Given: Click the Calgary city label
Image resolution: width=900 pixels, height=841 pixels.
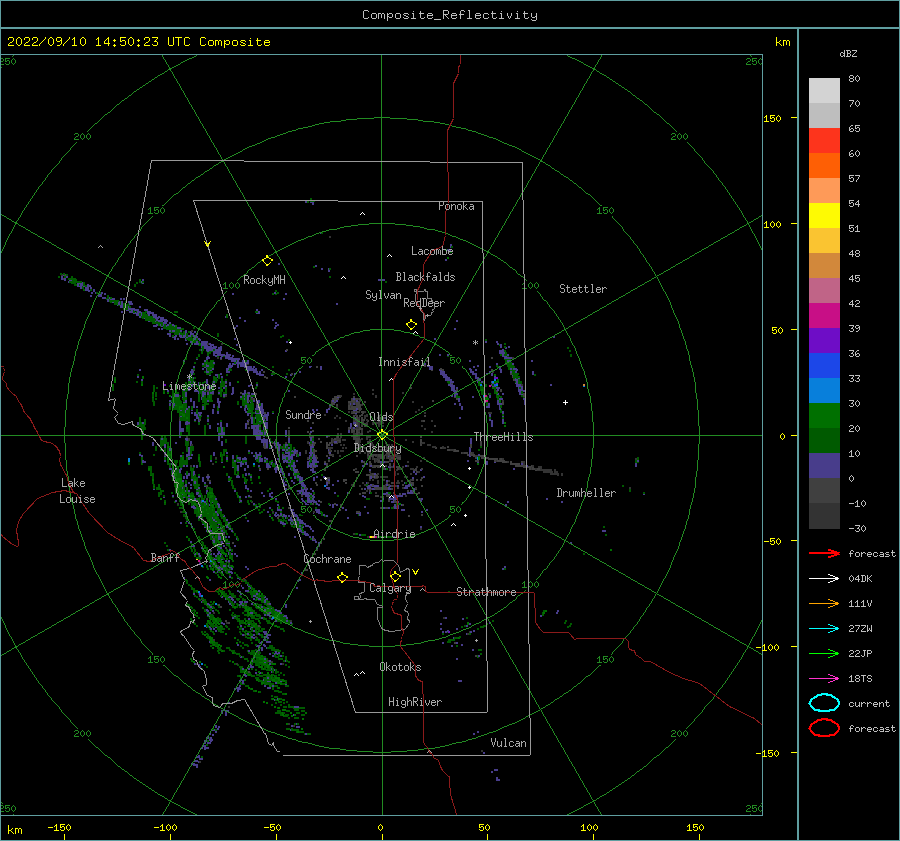Looking at the screenshot, I should click(390, 588).
